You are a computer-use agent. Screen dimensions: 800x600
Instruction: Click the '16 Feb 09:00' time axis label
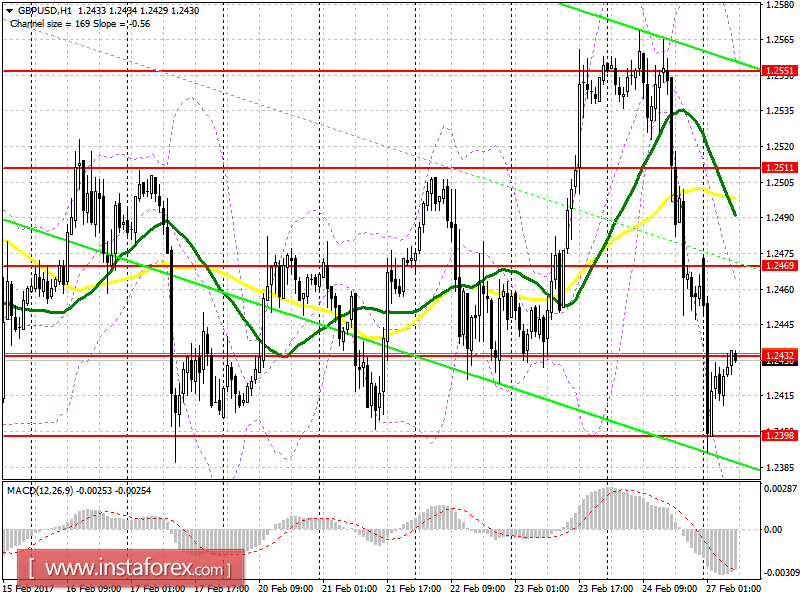[x=93, y=589]
